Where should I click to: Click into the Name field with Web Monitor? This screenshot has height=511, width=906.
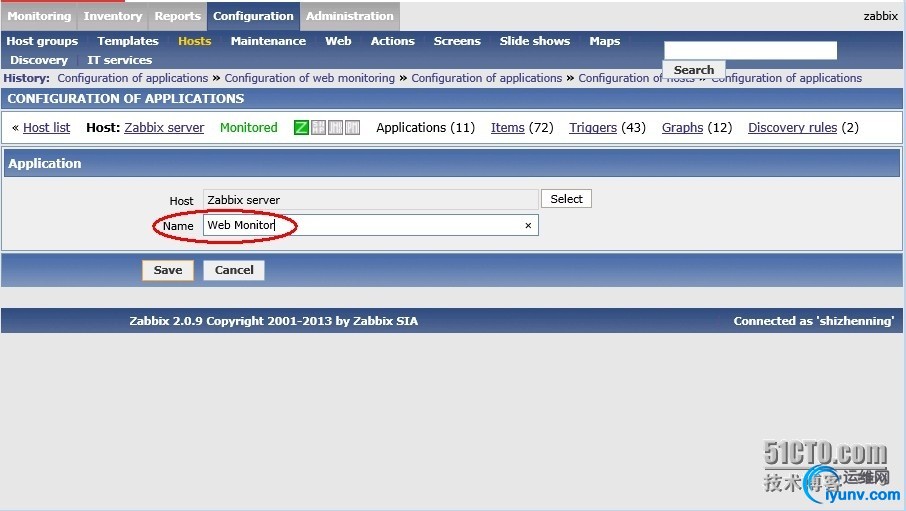[x=370, y=225]
